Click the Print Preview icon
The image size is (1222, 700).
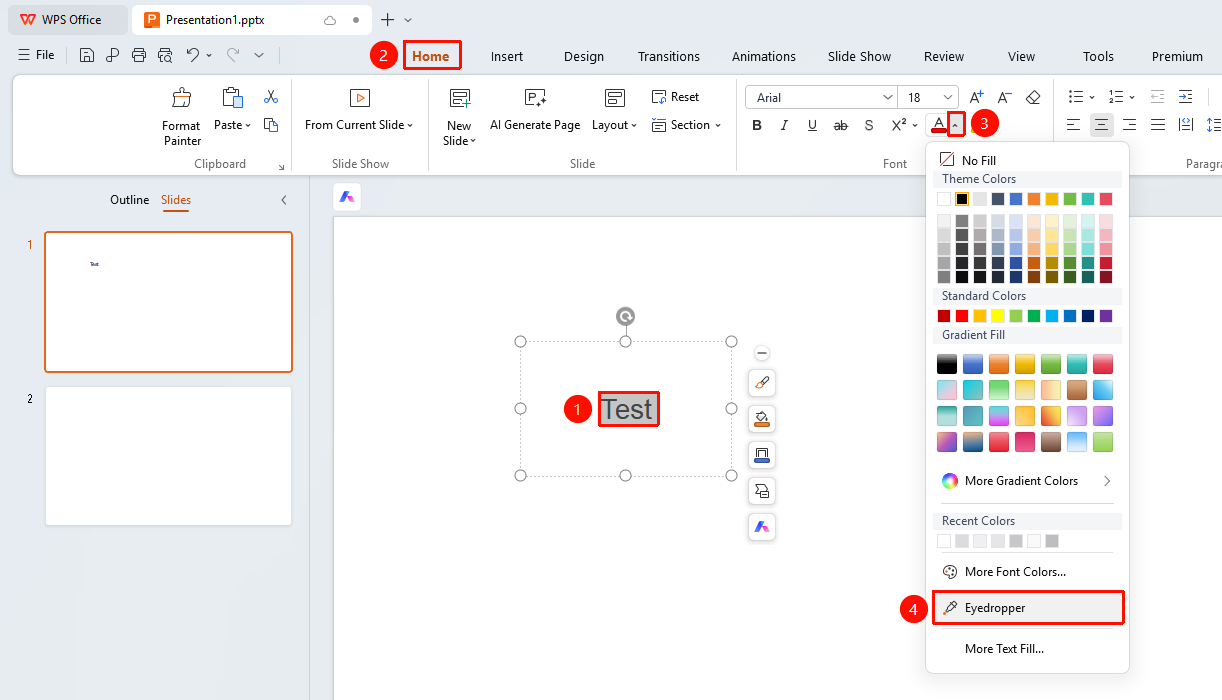click(165, 55)
